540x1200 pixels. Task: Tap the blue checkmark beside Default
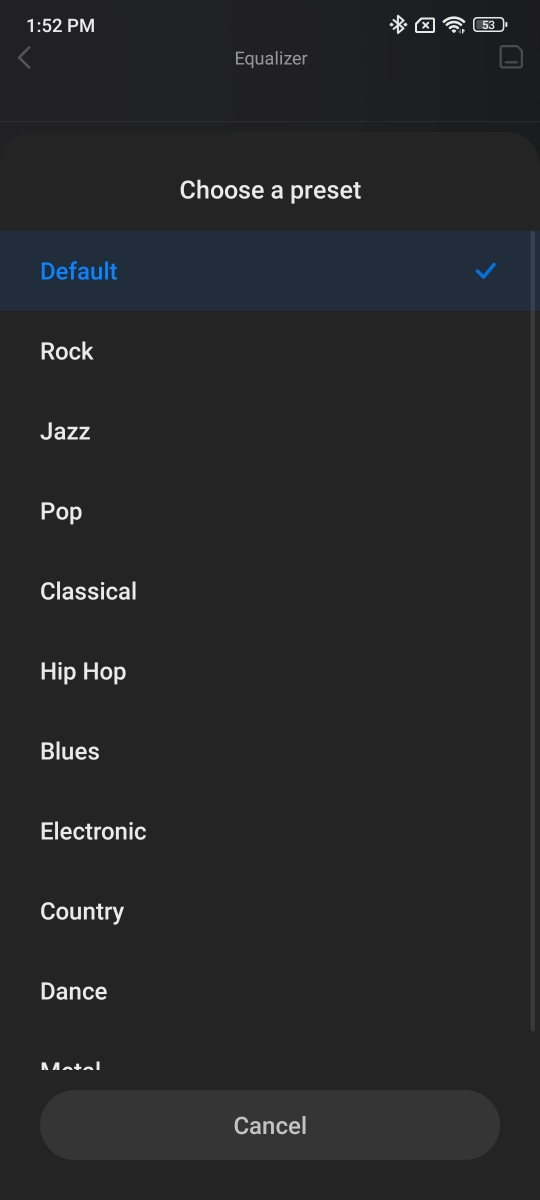tap(486, 270)
